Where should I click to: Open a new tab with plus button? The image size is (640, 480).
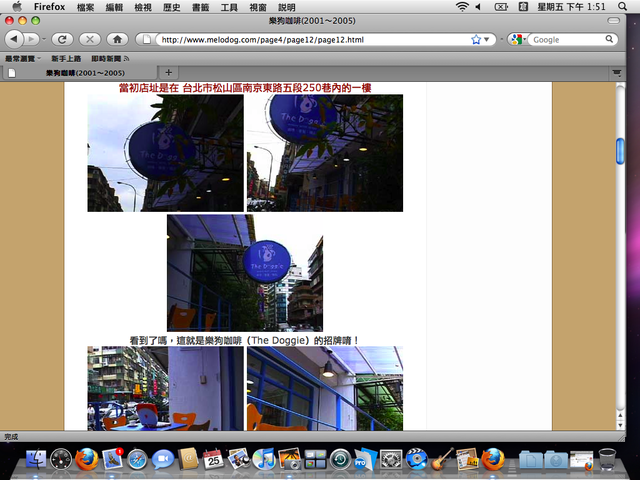pyautogui.click(x=168, y=72)
